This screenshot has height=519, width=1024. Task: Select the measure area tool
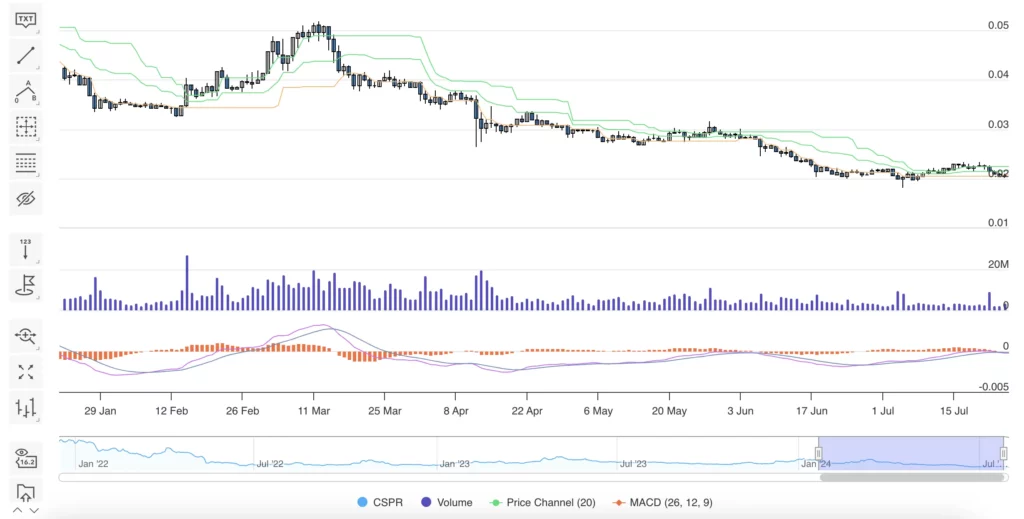(x=25, y=127)
